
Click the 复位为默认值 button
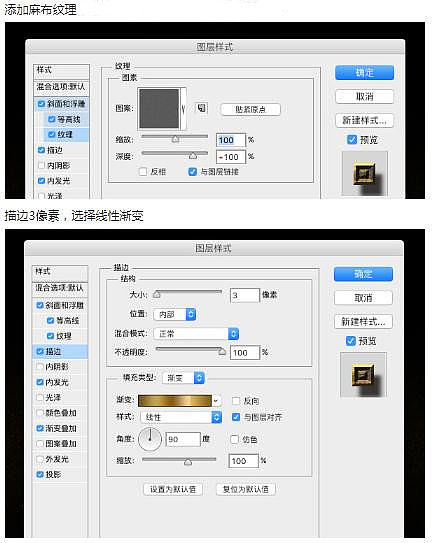pos(246,489)
